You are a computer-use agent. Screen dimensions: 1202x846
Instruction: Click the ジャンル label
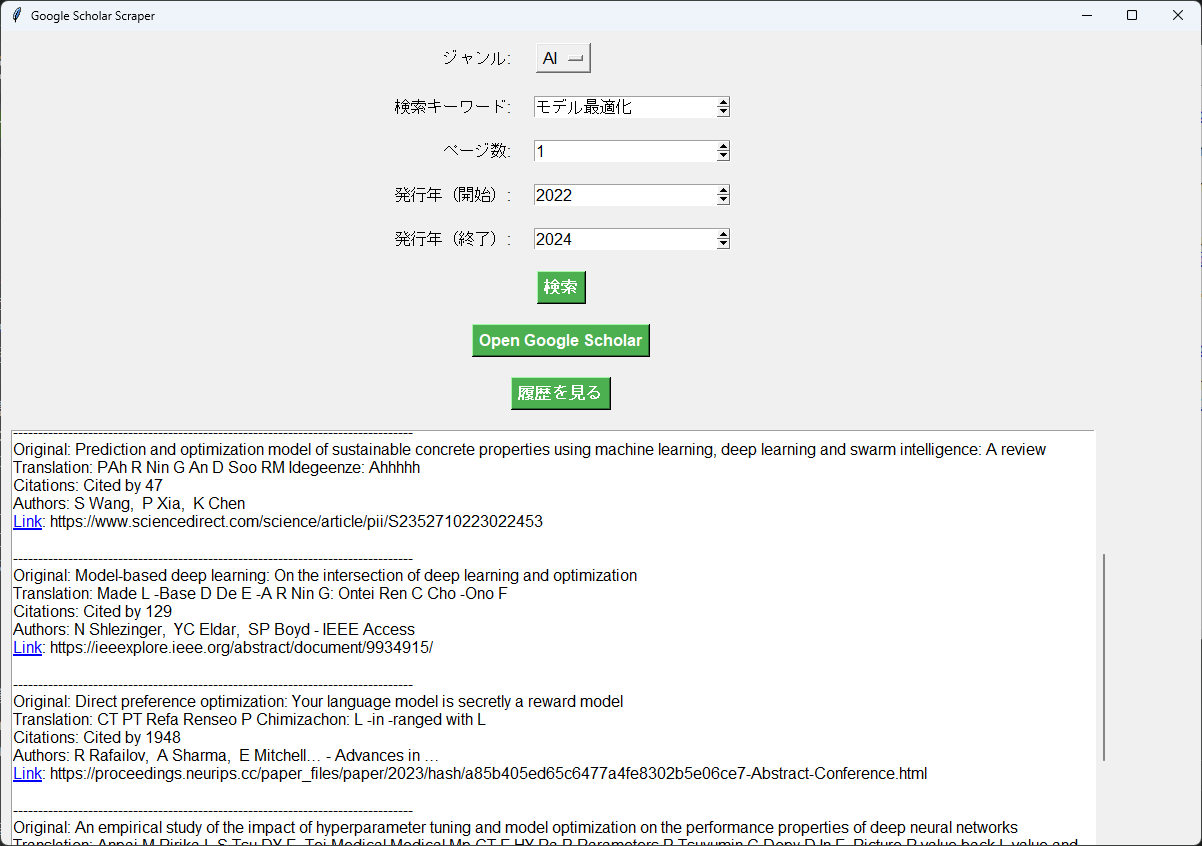click(476, 58)
